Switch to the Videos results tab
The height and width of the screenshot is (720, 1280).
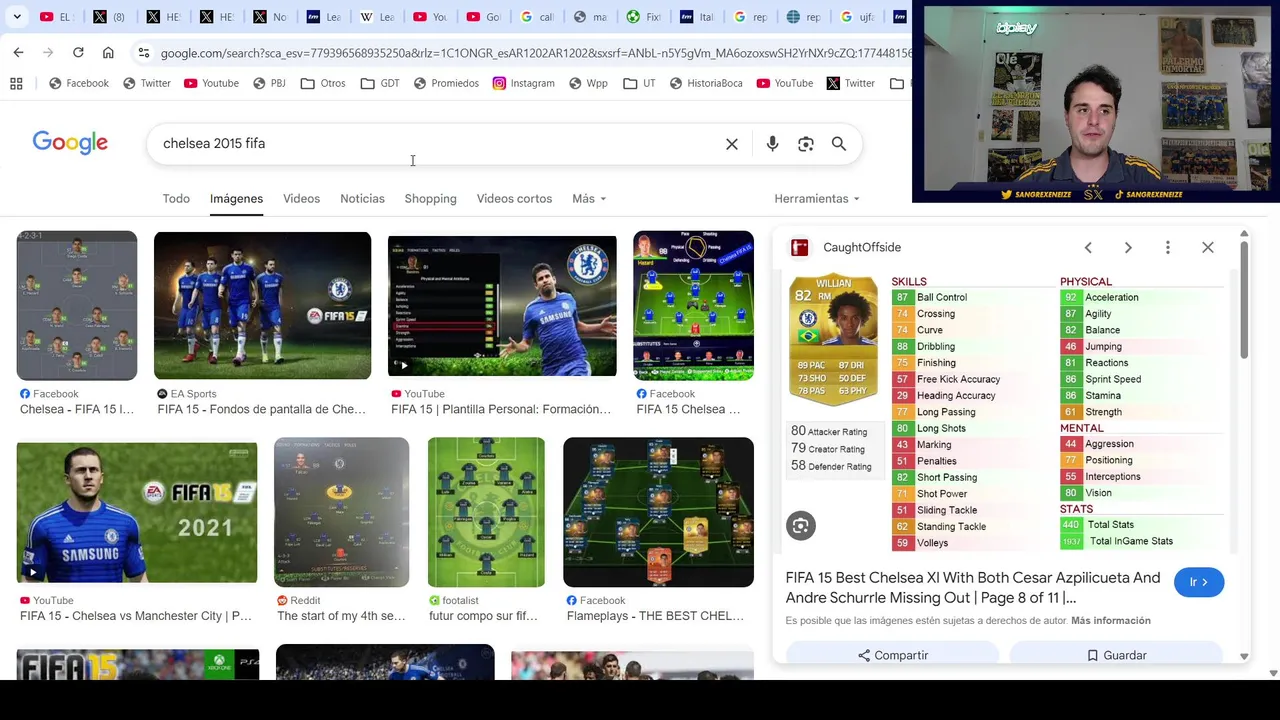(x=301, y=198)
